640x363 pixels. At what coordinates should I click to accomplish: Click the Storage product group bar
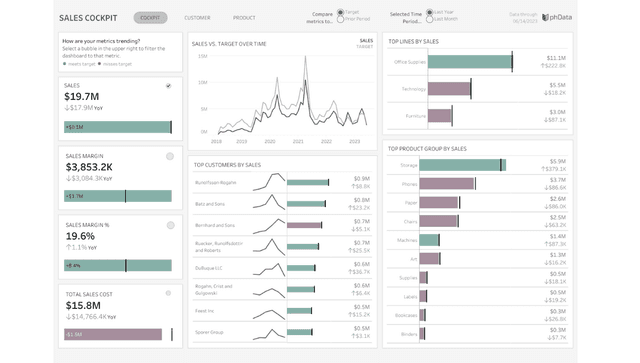click(462, 165)
